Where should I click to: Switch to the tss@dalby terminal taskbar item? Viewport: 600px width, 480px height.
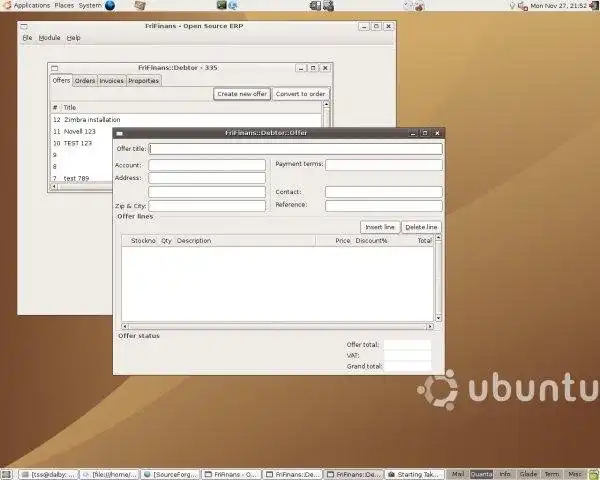pyautogui.click(x=48, y=475)
